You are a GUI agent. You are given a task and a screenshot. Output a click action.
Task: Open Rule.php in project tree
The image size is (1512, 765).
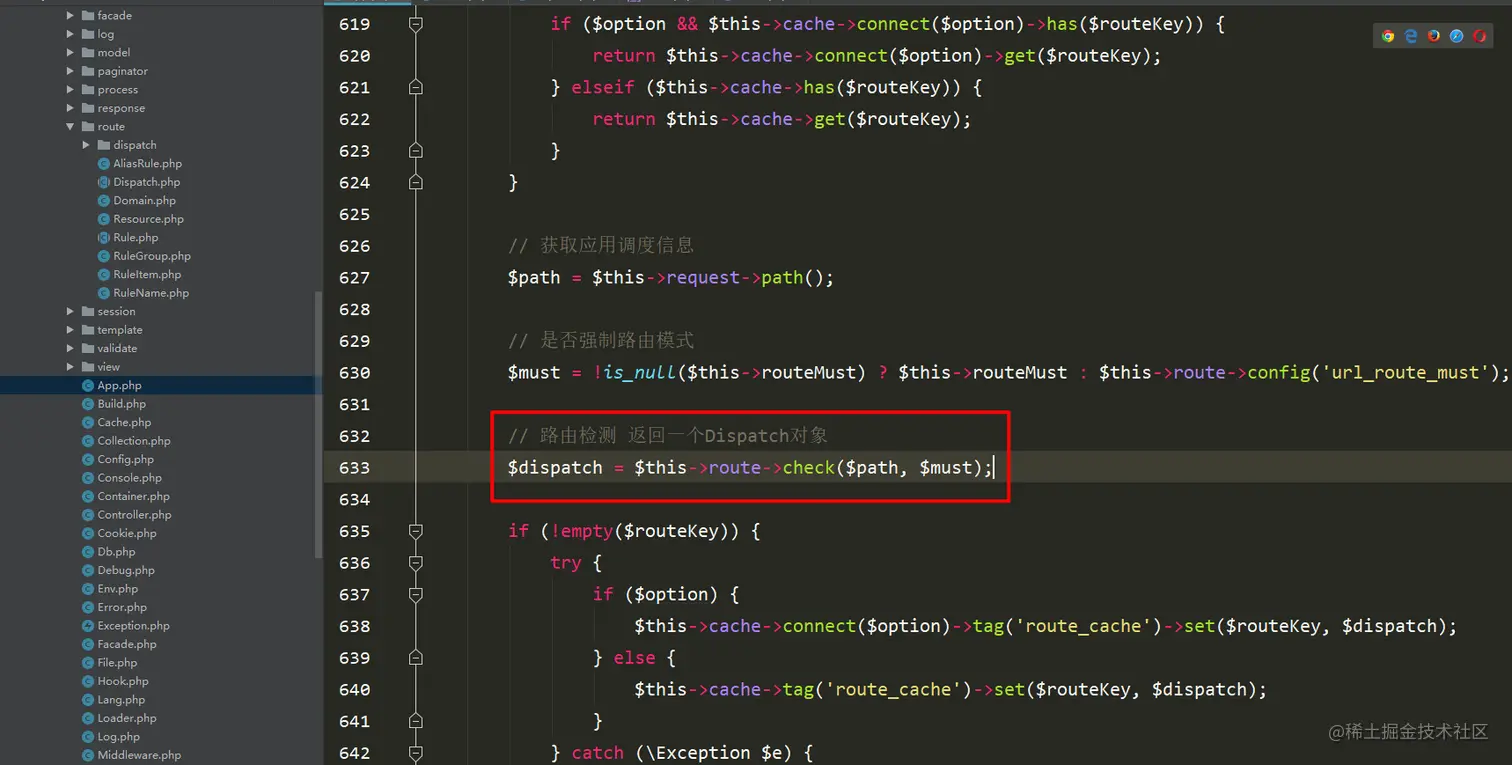[x=135, y=238]
